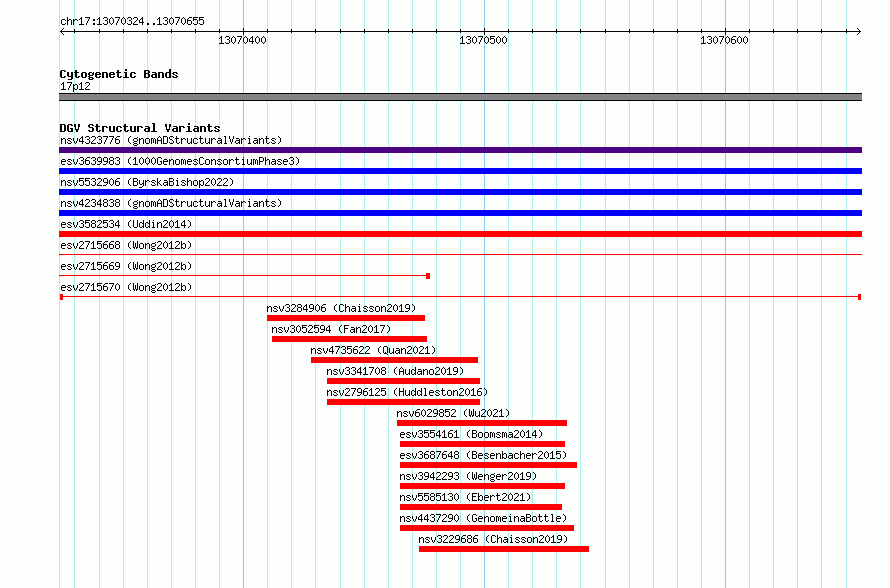Click the red nsv5585130 variant bar
This screenshot has height=588, width=890.
point(481,507)
